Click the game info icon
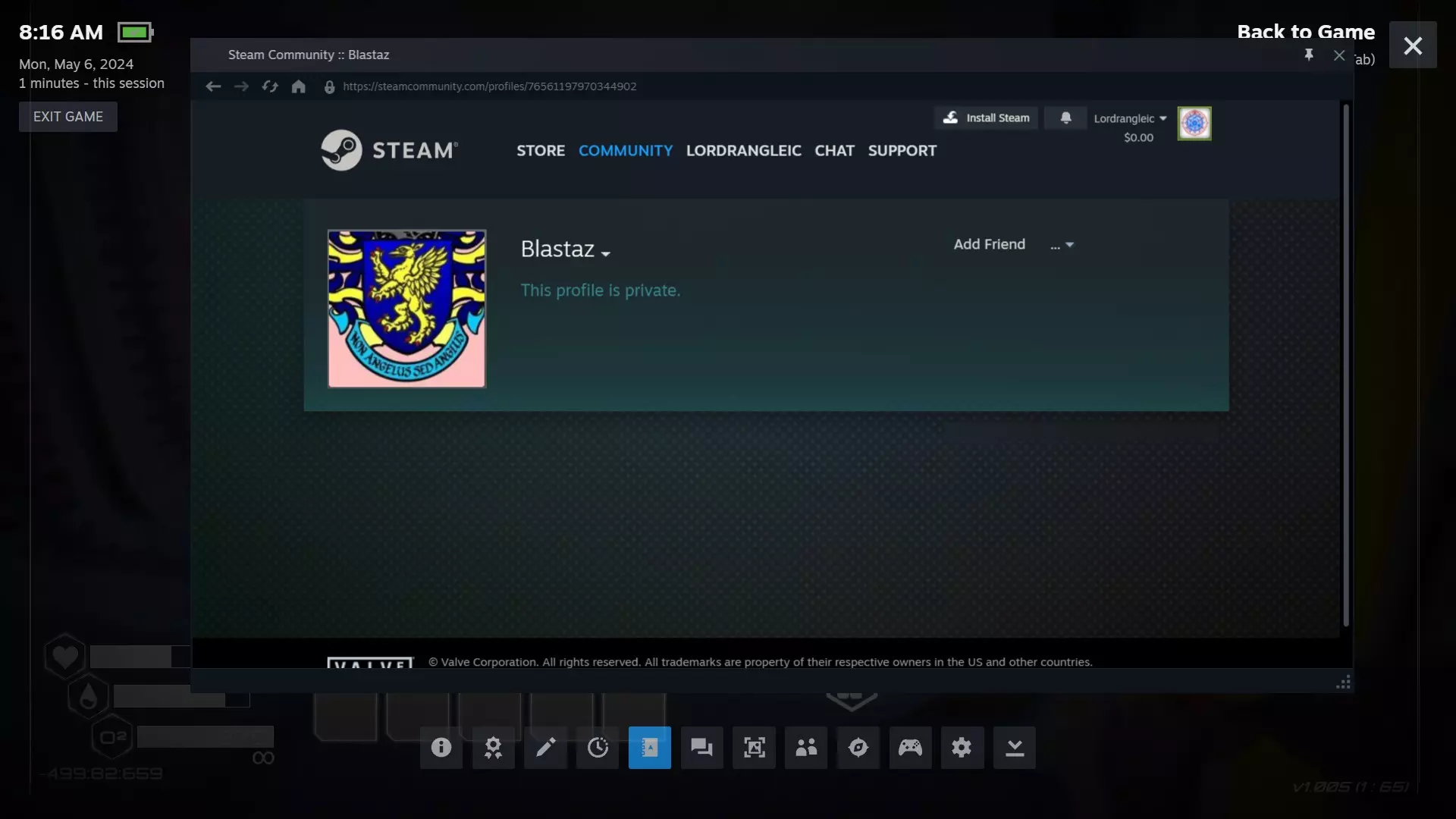 (441, 748)
